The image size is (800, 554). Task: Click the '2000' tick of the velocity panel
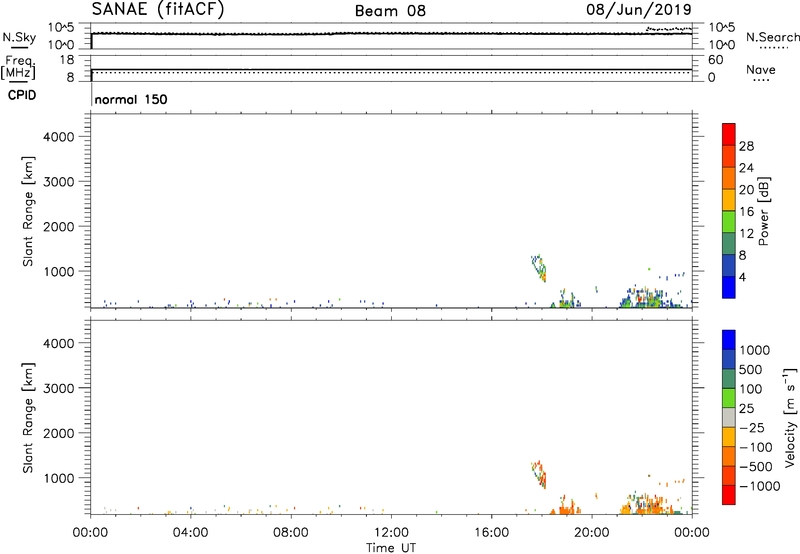coord(58,433)
